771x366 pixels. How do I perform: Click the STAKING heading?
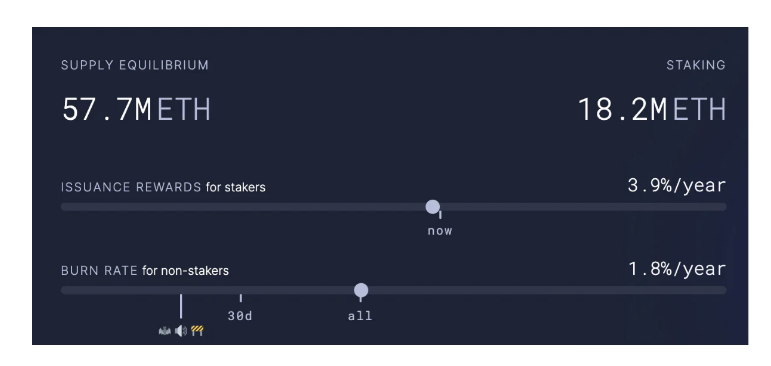coord(696,65)
